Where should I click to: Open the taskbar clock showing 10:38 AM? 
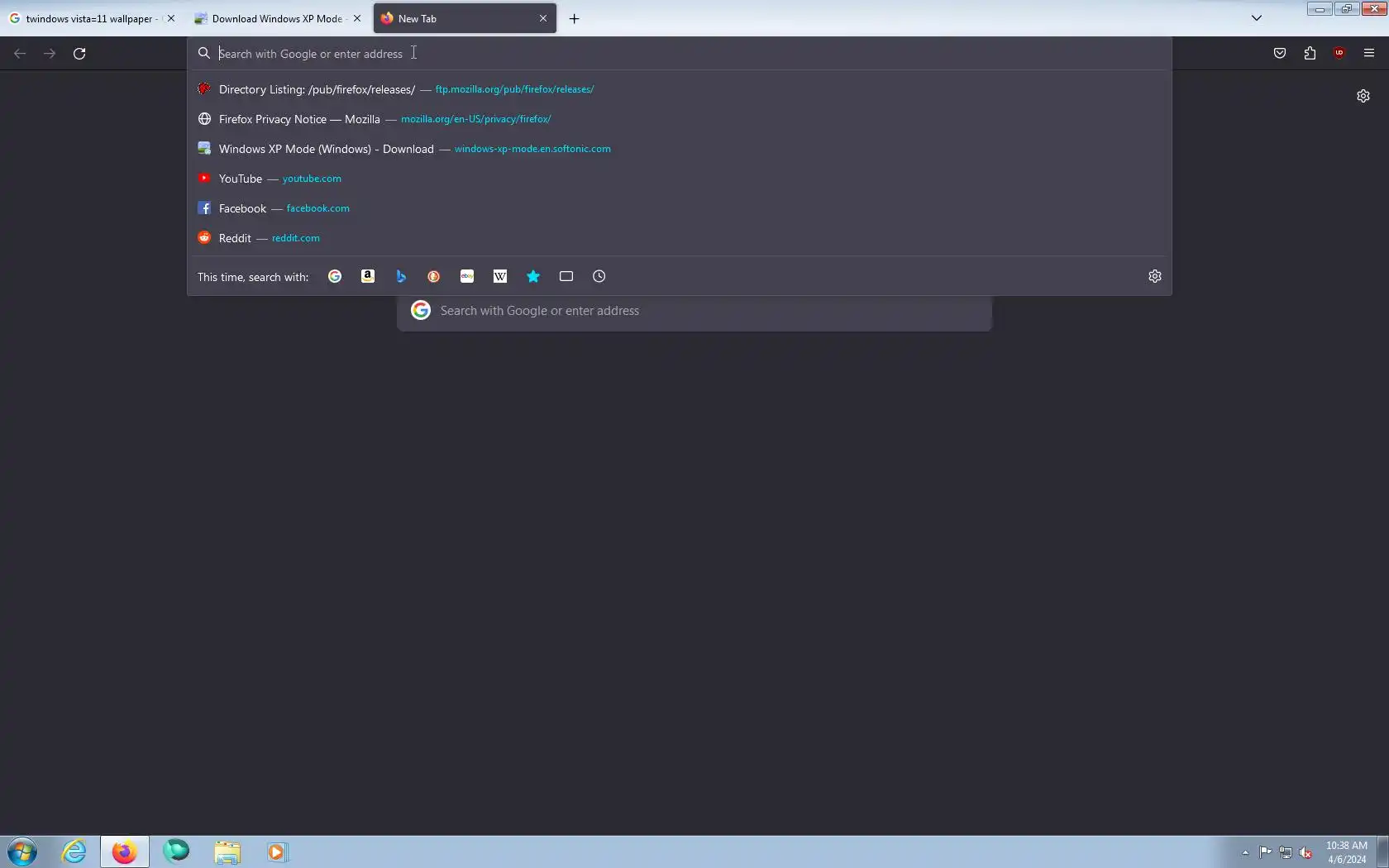[x=1347, y=852]
